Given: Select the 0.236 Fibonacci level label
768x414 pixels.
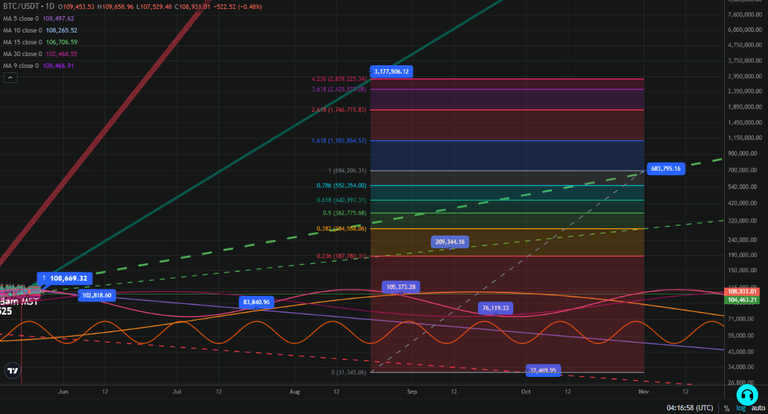Looking at the screenshot, I should tap(341, 256).
